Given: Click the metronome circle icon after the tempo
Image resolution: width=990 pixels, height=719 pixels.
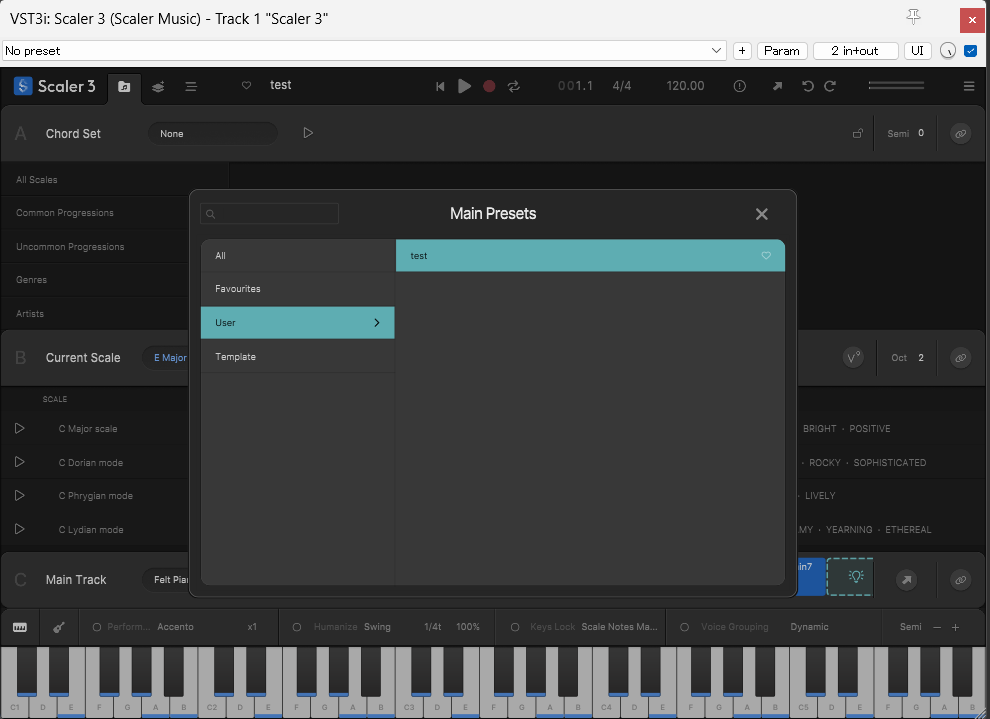Looking at the screenshot, I should (739, 86).
